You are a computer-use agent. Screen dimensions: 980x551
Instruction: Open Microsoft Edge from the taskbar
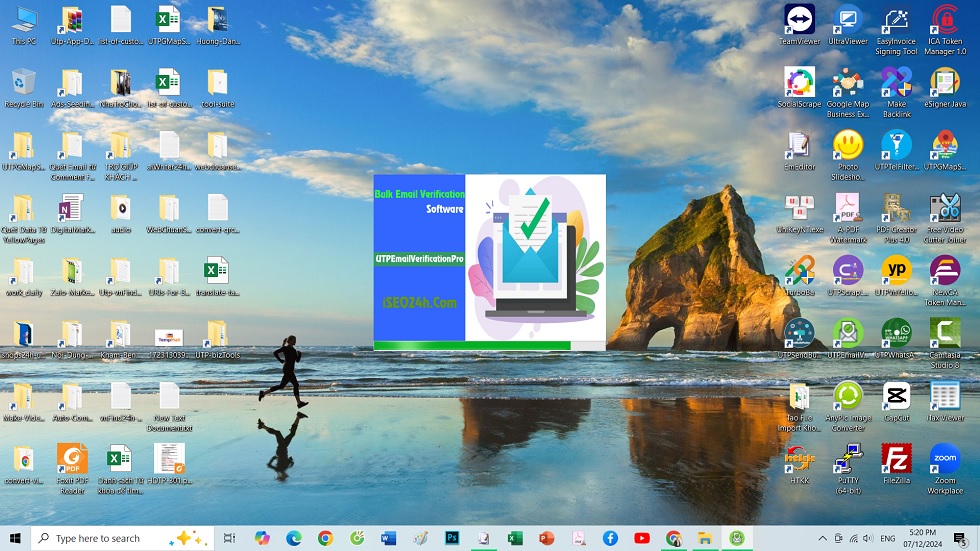294,538
